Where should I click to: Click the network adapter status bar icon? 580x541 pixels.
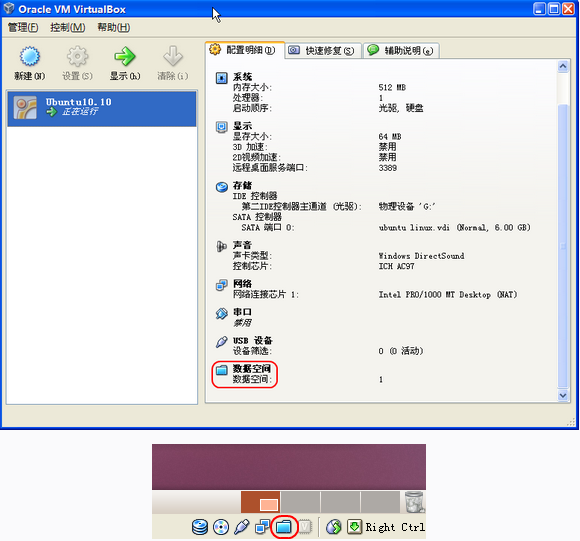pyautogui.click(x=262, y=527)
